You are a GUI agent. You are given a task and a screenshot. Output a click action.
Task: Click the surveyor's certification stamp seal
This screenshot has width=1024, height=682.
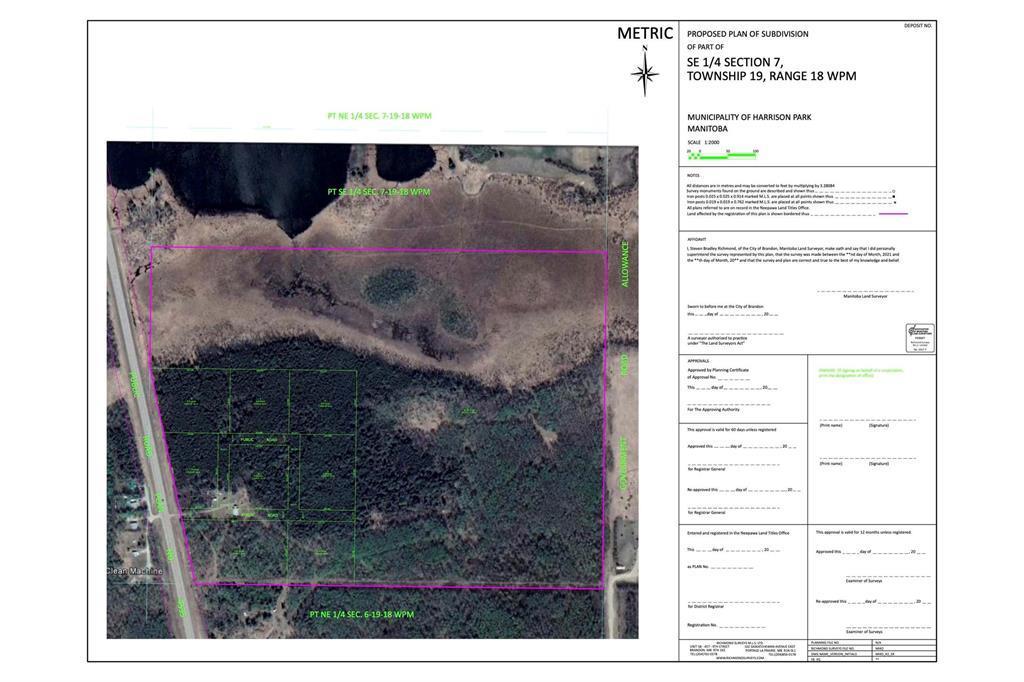click(921, 337)
